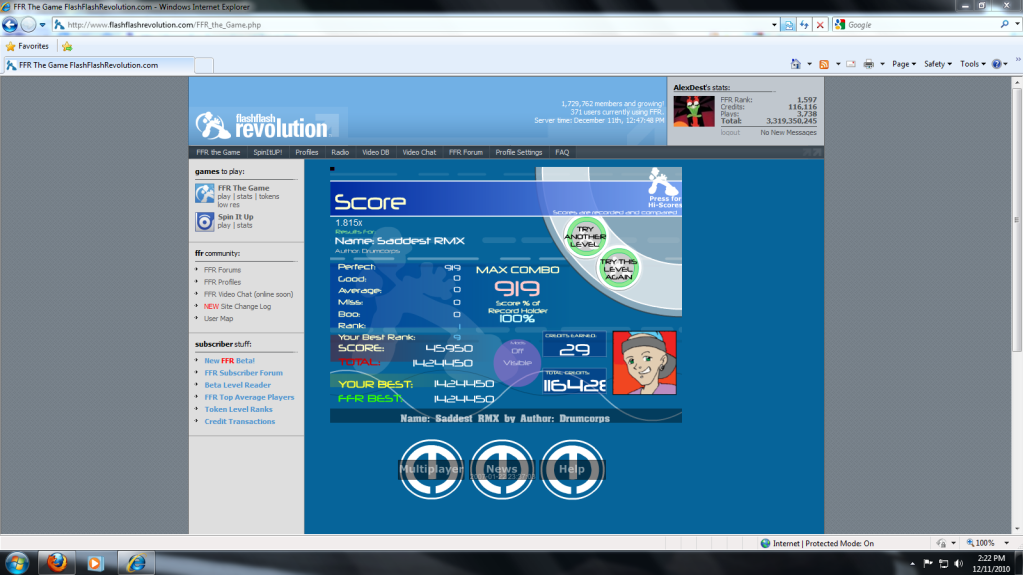Open the Credit Transactions link
1023x575 pixels.
[239, 421]
